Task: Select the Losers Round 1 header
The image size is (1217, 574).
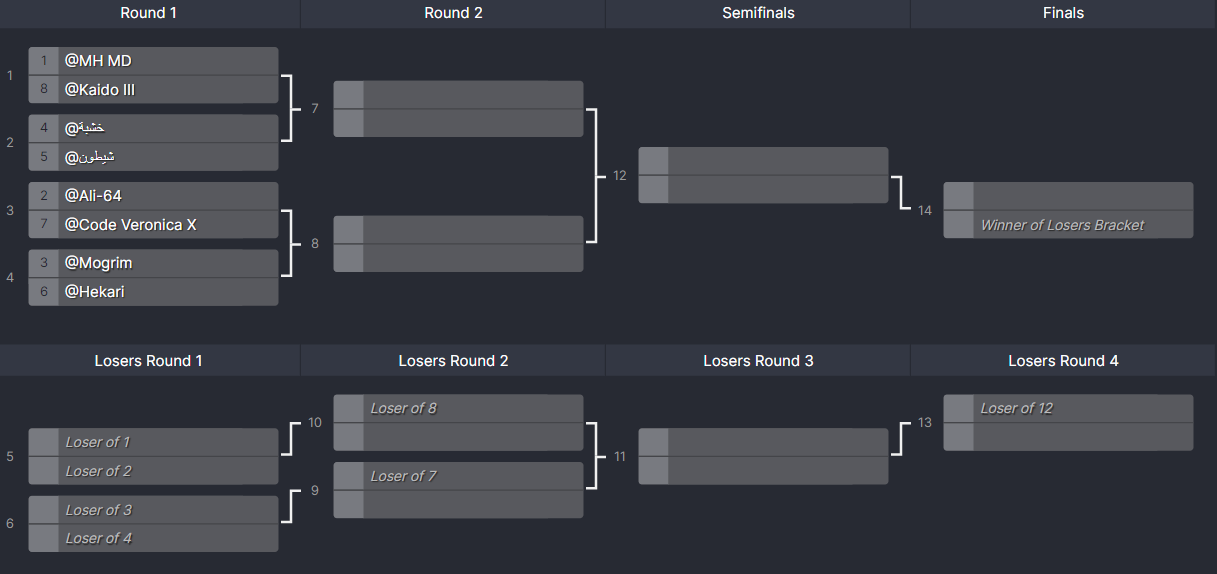Action: click(x=149, y=360)
